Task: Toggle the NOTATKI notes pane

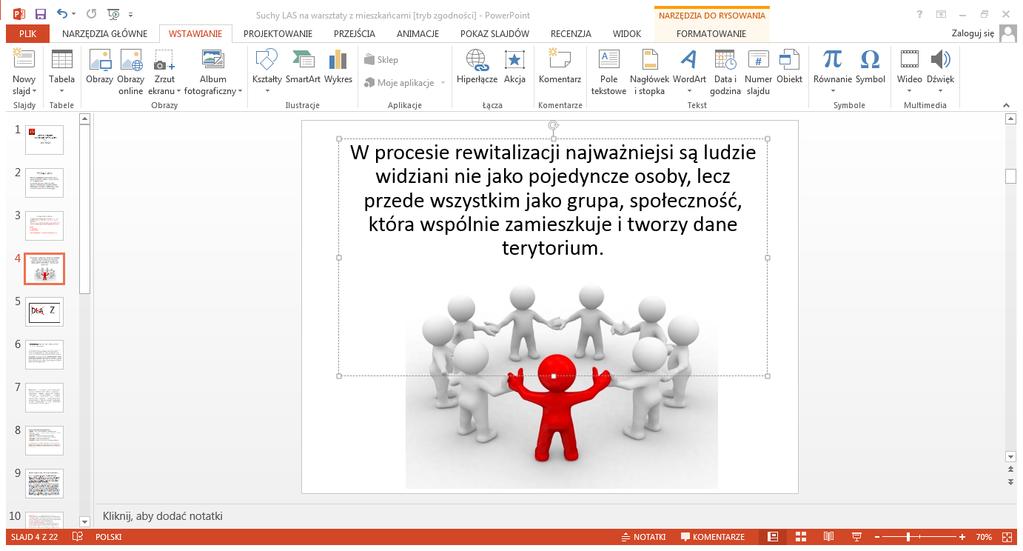Action: pyautogui.click(x=643, y=537)
